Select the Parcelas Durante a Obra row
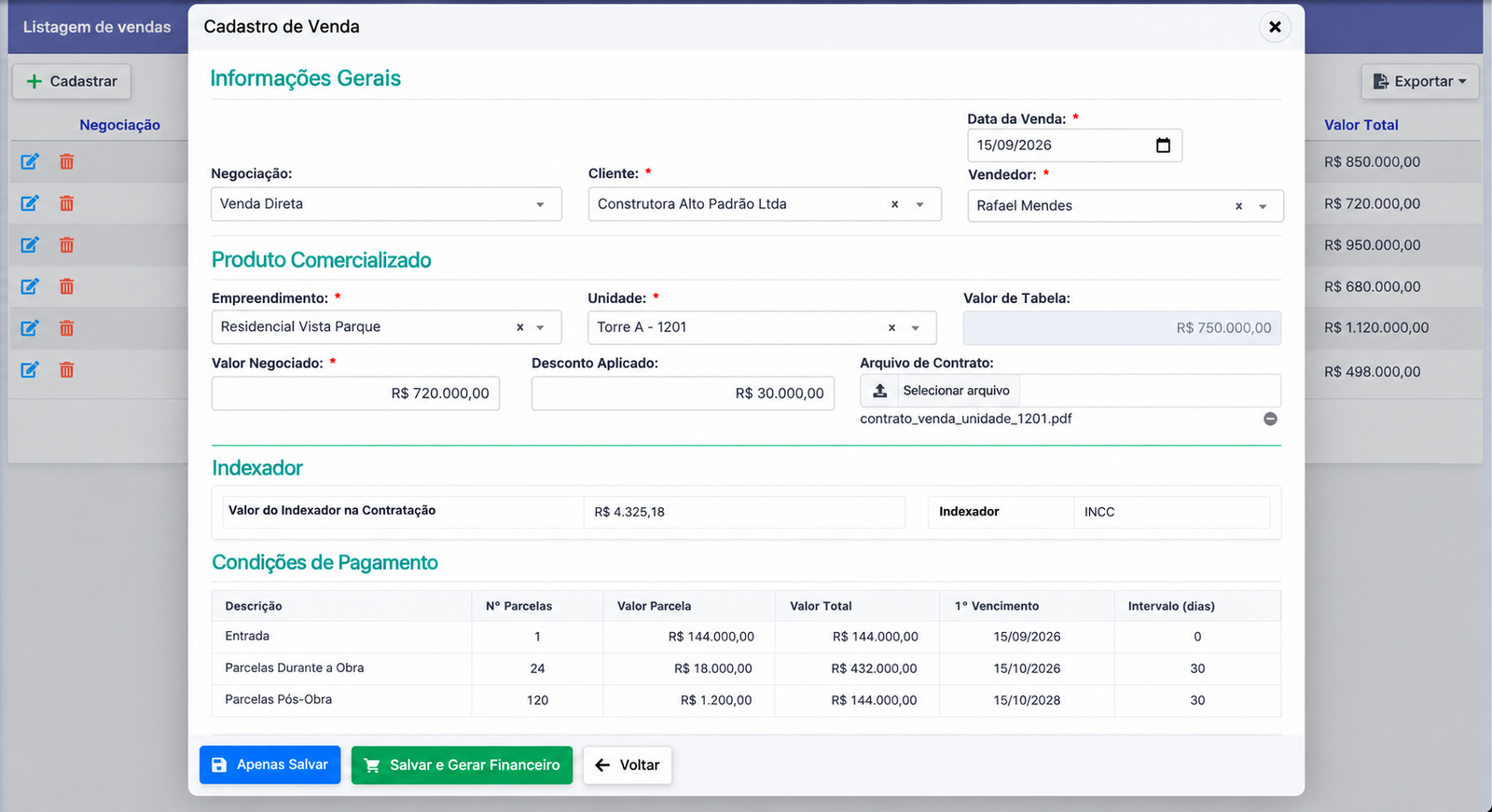Image resolution: width=1492 pixels, height=812 pixels. pos(746,668)
